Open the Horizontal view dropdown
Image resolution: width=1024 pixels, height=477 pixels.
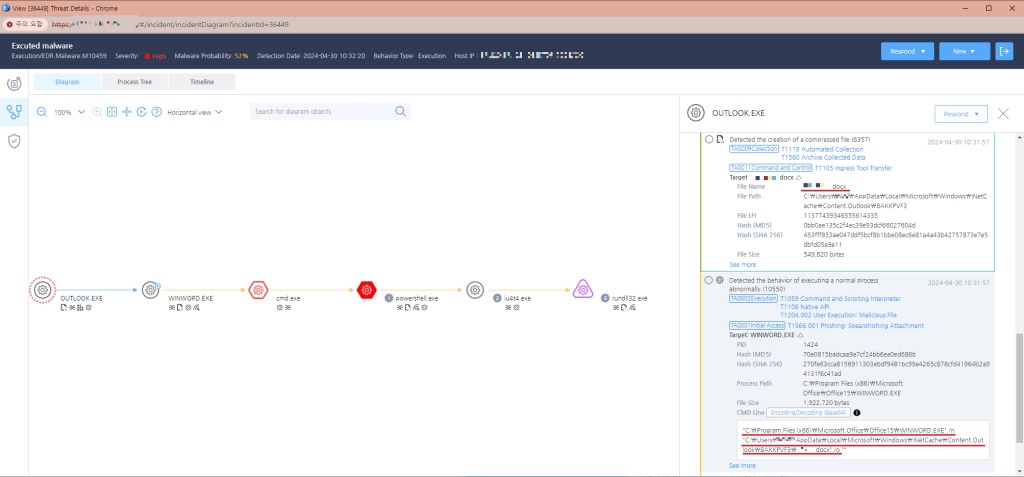(195, 112)
